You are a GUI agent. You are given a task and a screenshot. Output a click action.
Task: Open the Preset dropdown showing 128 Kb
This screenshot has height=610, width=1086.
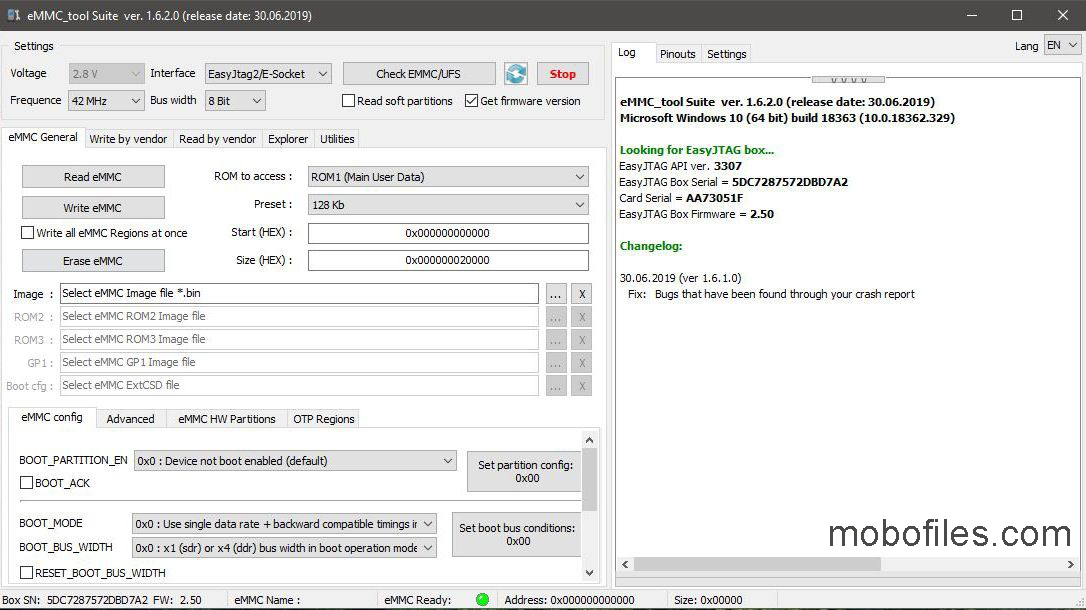coord(448,205)
